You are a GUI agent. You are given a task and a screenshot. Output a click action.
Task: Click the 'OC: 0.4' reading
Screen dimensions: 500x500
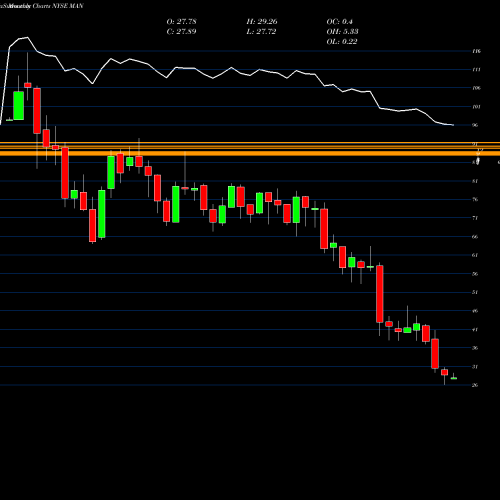click(339, 22)
